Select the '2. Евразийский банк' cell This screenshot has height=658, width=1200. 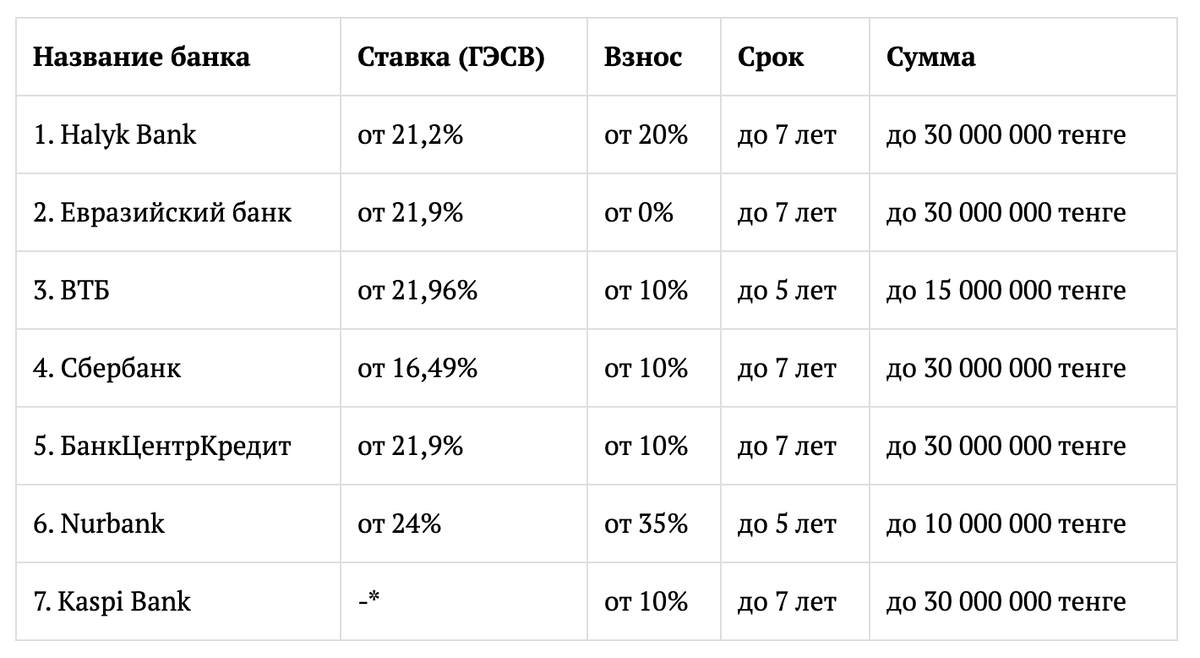point(162,213)
